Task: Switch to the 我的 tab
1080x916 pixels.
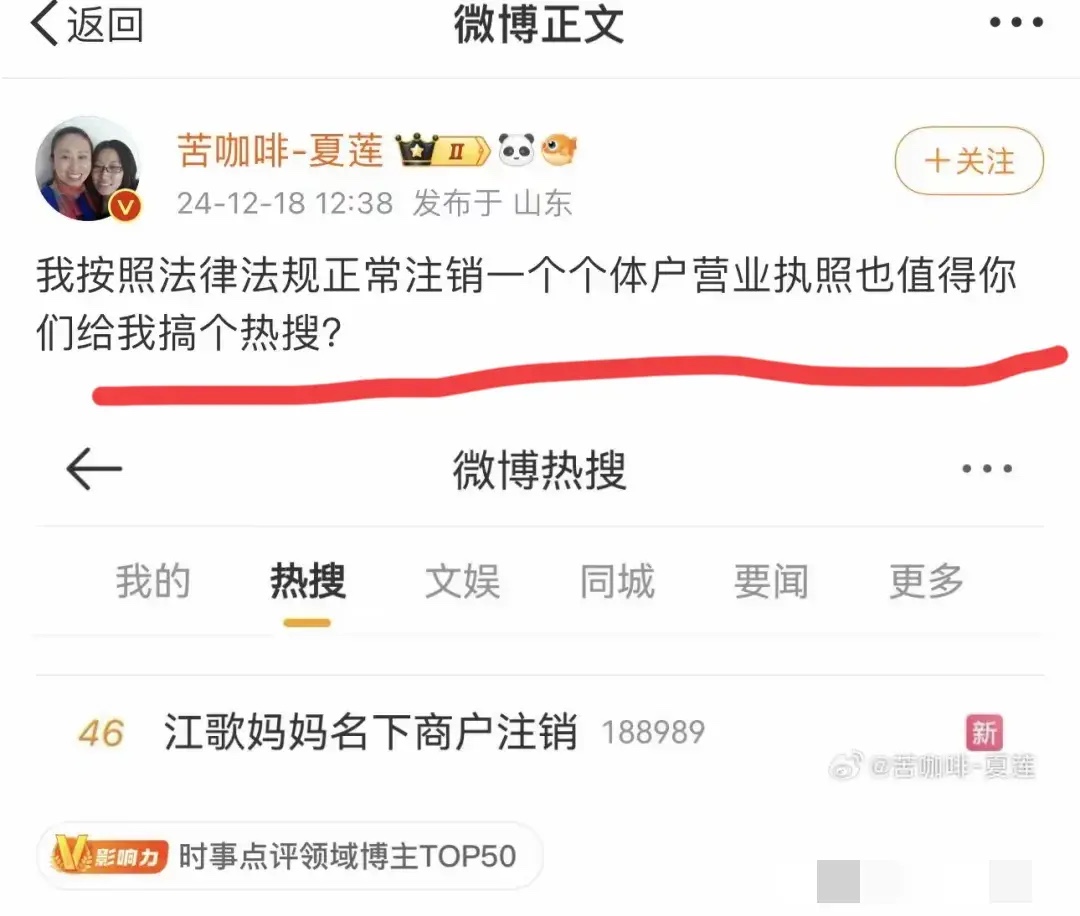Action: [x=152, y=582]
